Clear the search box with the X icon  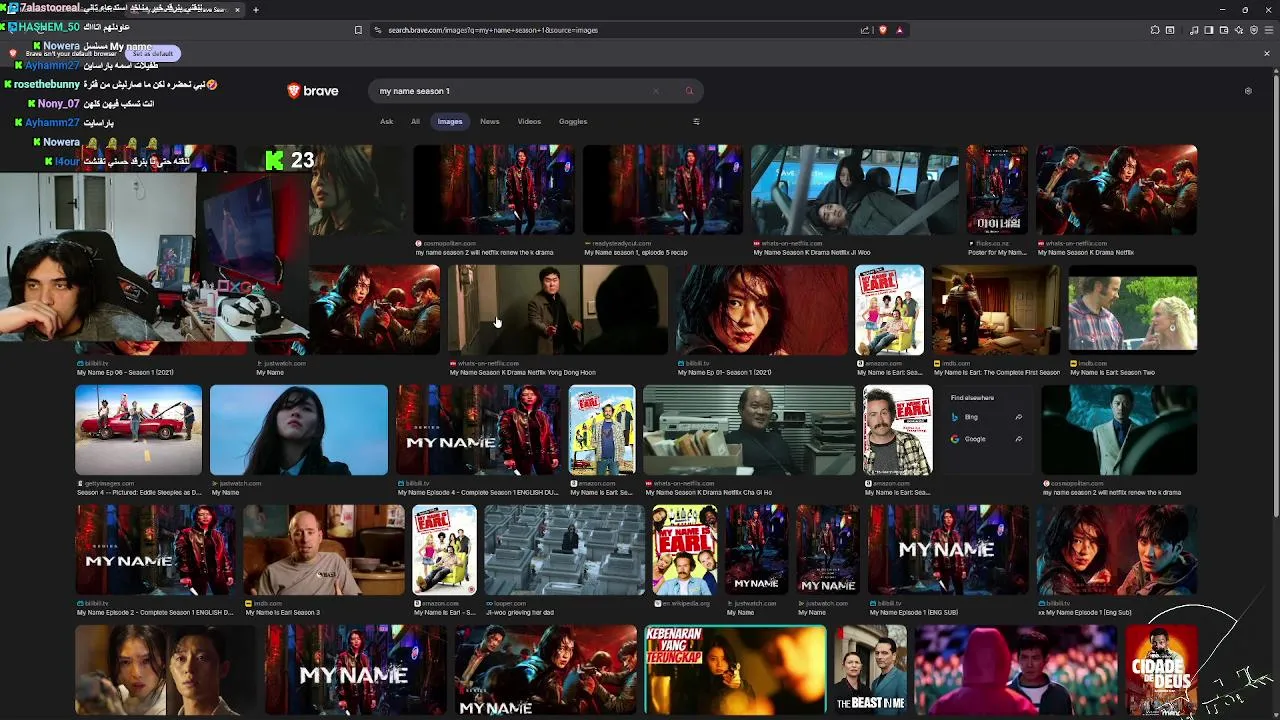tap(656, 91)
